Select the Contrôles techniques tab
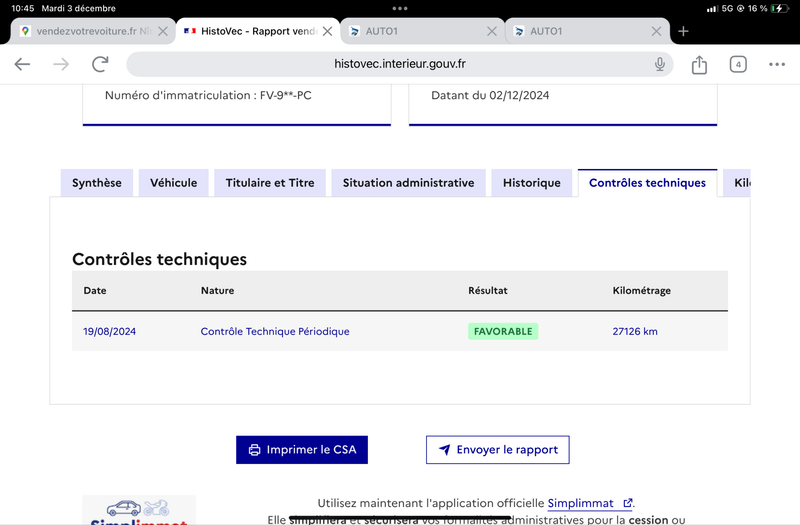This screenshot has height=525, width=800. (647, 183)
